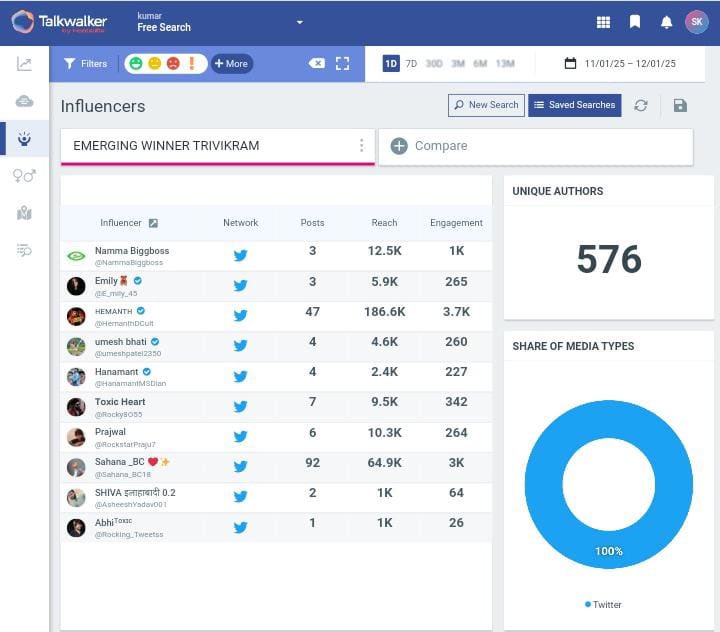
Task: Save the search with the disk icon
Action: click(x=680, y=106)
